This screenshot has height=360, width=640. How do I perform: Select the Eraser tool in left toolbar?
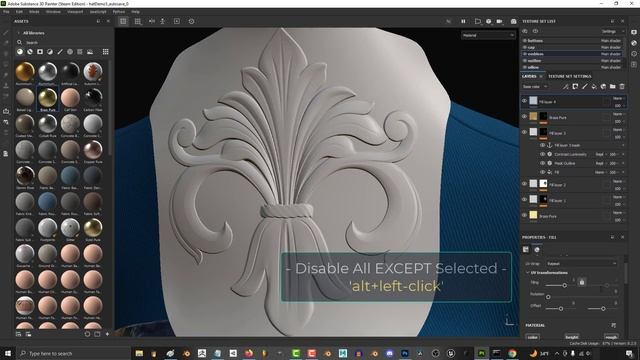pos(6,43)
